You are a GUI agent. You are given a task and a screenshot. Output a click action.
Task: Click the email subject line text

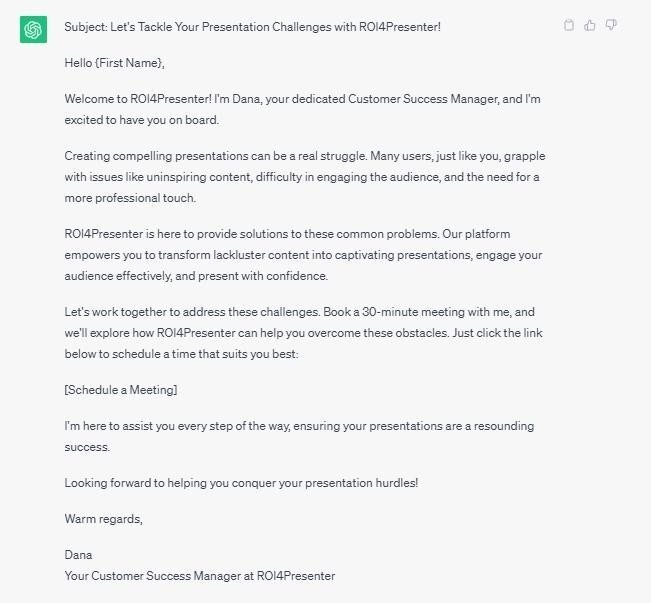(x=252, y=27)
